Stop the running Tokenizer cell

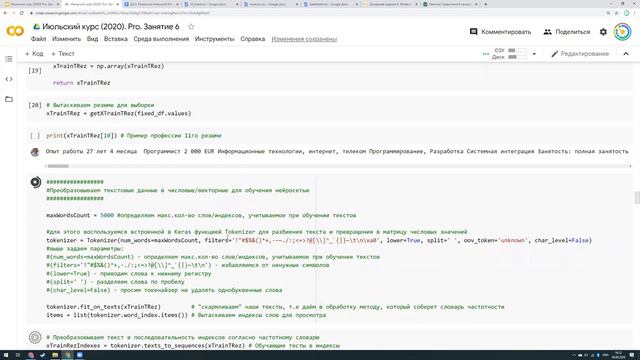(36, 182)
